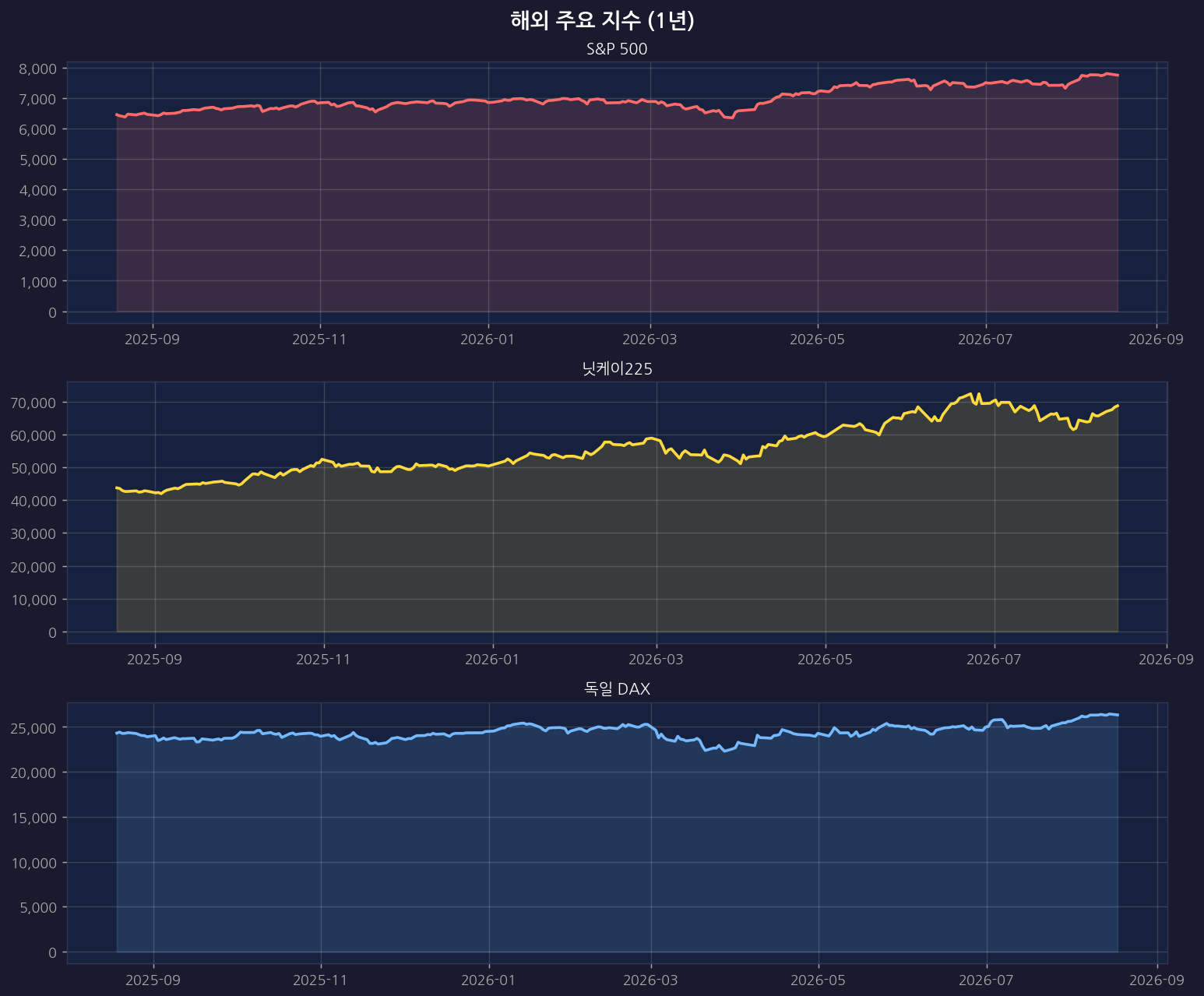
Task: Click the 2026-09 tick under the DAX chart
Action: click(1156, 980)
